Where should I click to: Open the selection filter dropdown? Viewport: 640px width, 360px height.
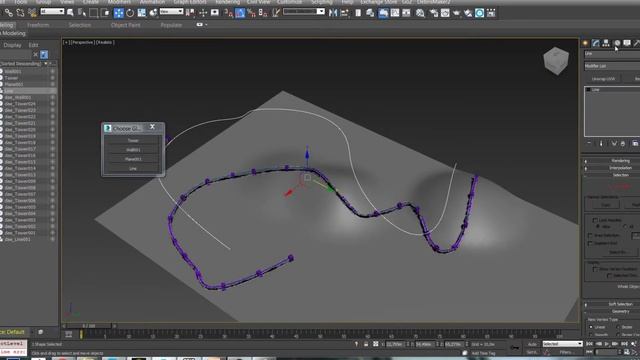tap(52, 11)
